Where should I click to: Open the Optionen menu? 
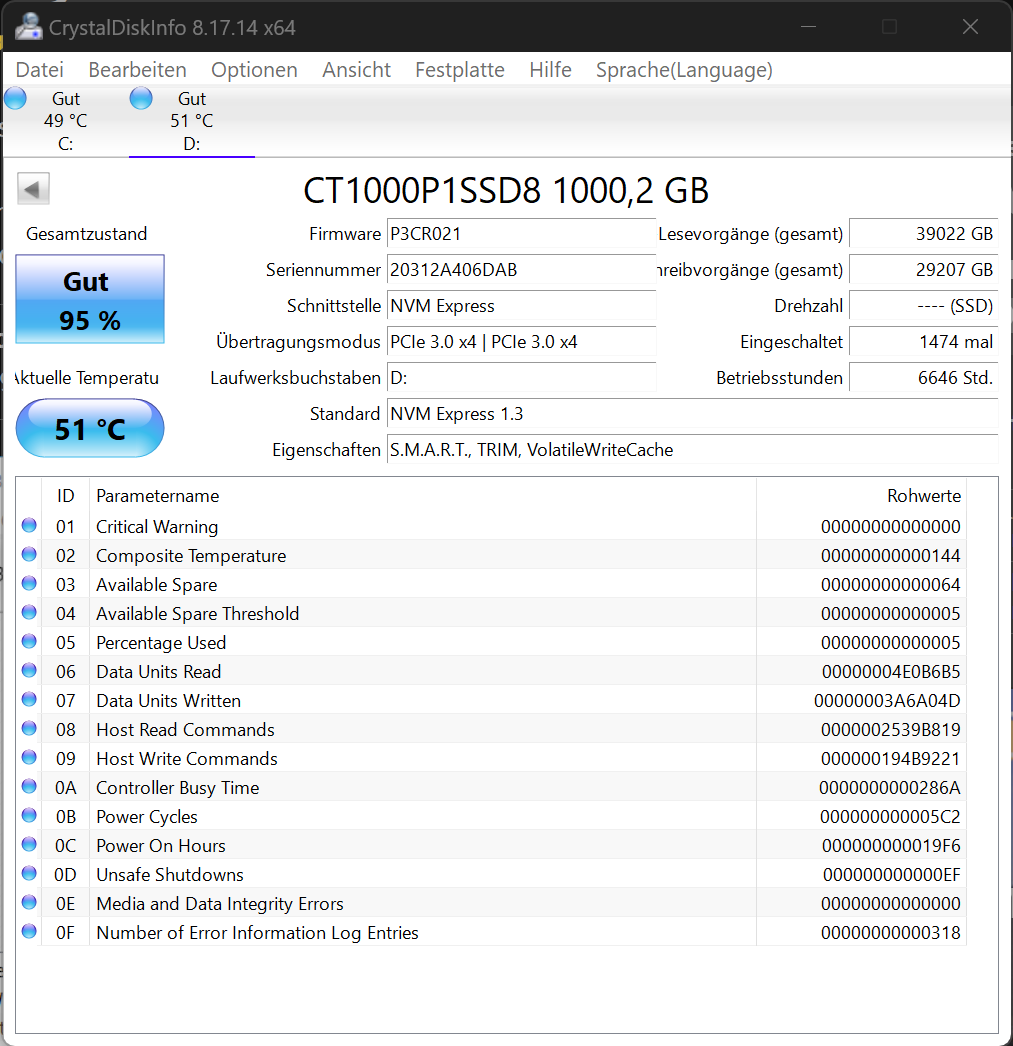254,69
